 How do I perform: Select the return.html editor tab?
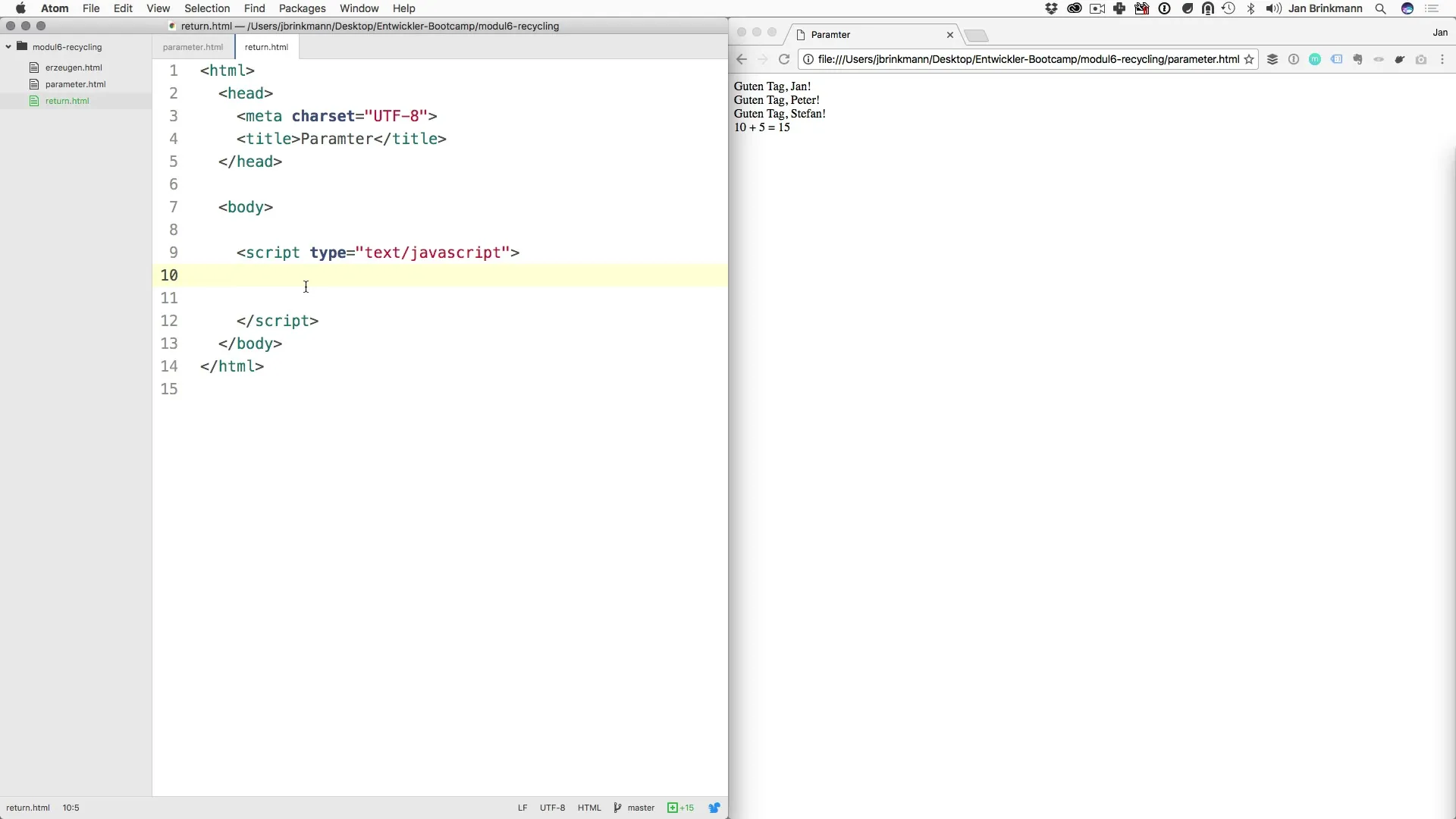(x=266, y=47)
